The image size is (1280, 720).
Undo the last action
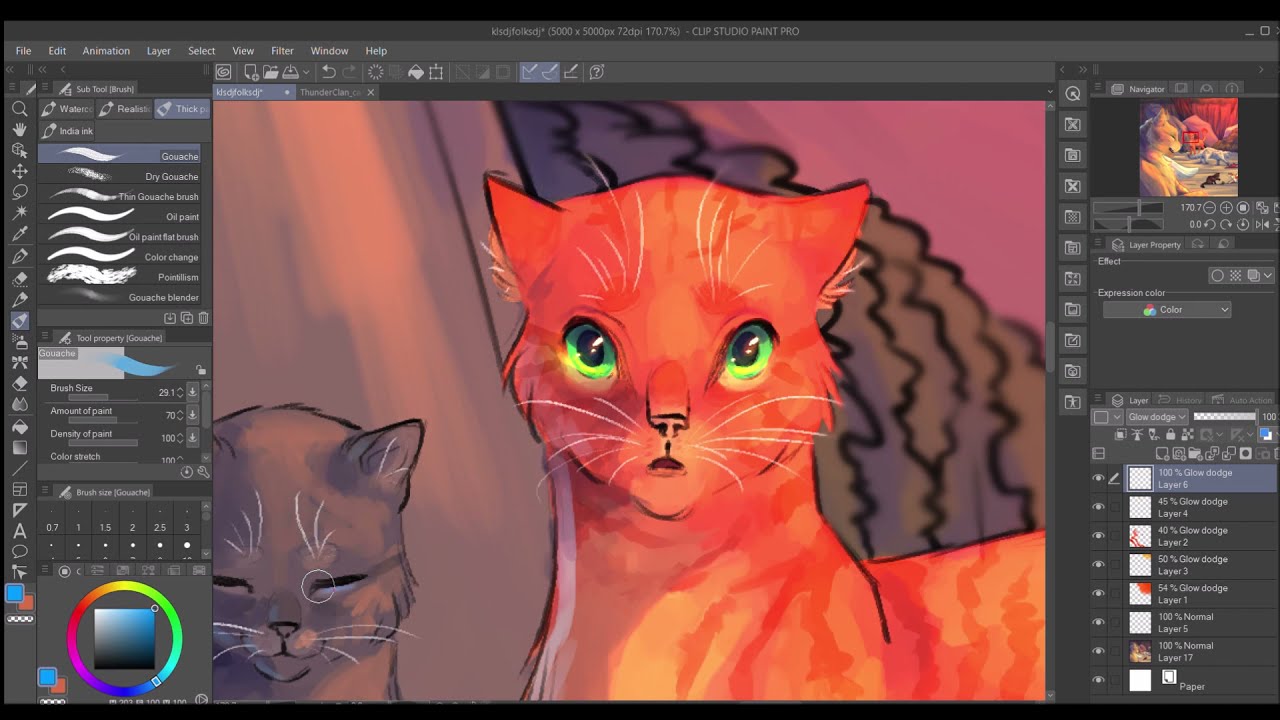(x=328, y=72)
